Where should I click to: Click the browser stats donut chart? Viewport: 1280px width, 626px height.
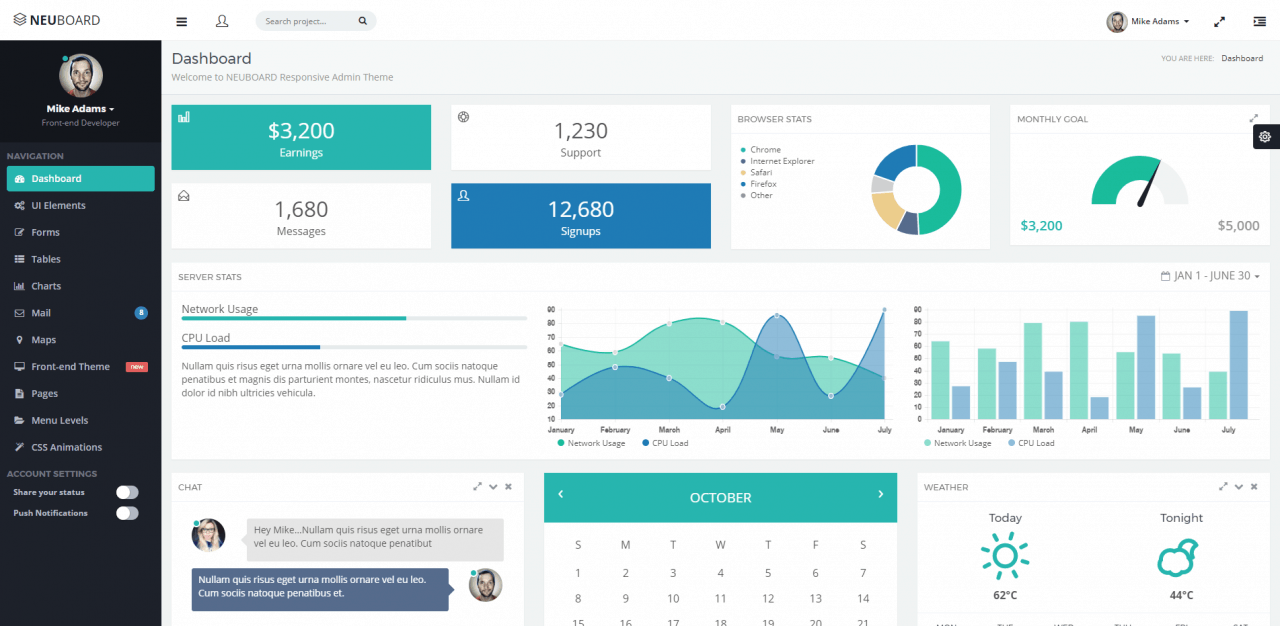(x=916, y=190)
